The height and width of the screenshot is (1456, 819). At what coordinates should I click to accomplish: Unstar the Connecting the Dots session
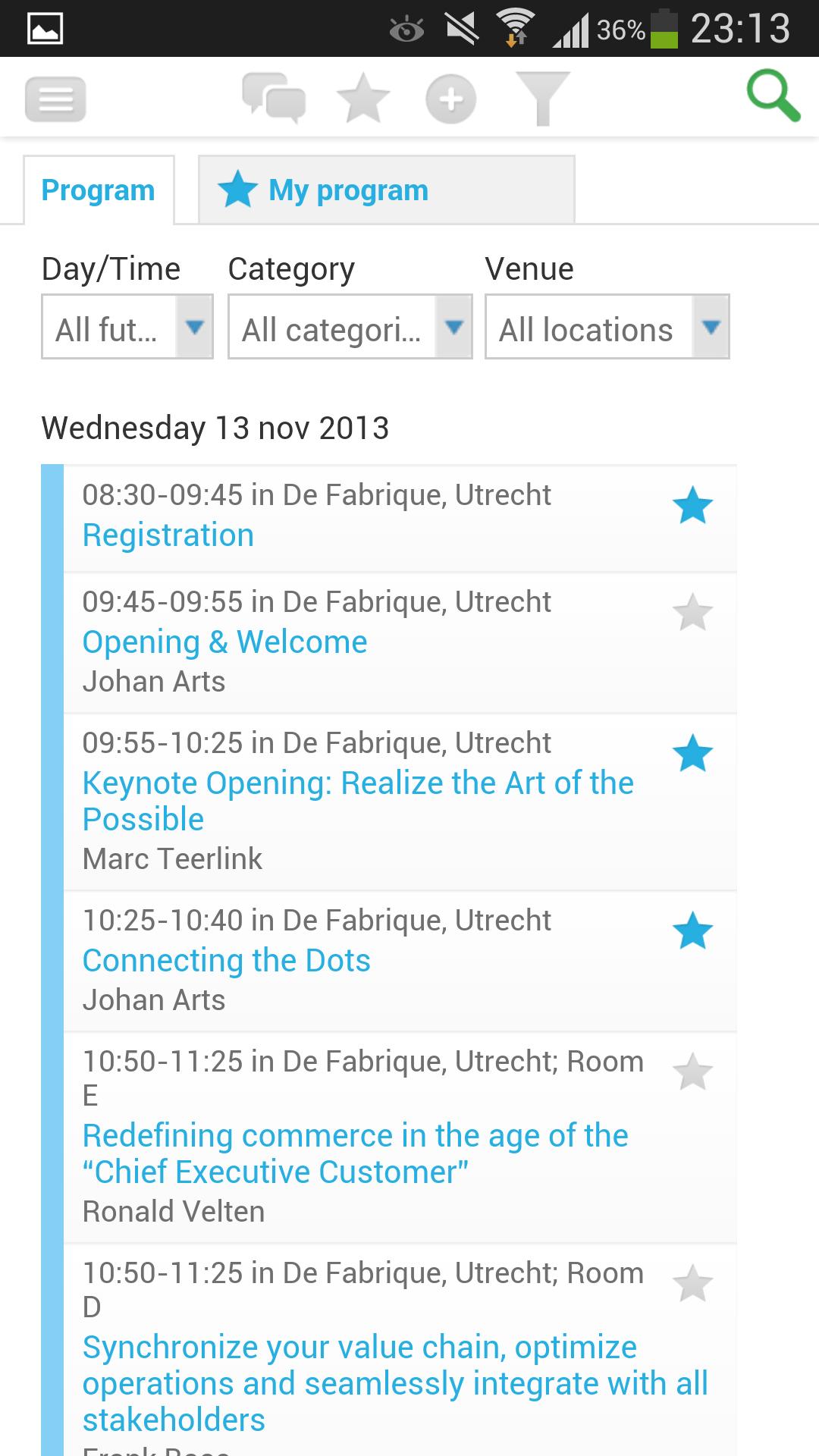[x=692, y=932]
